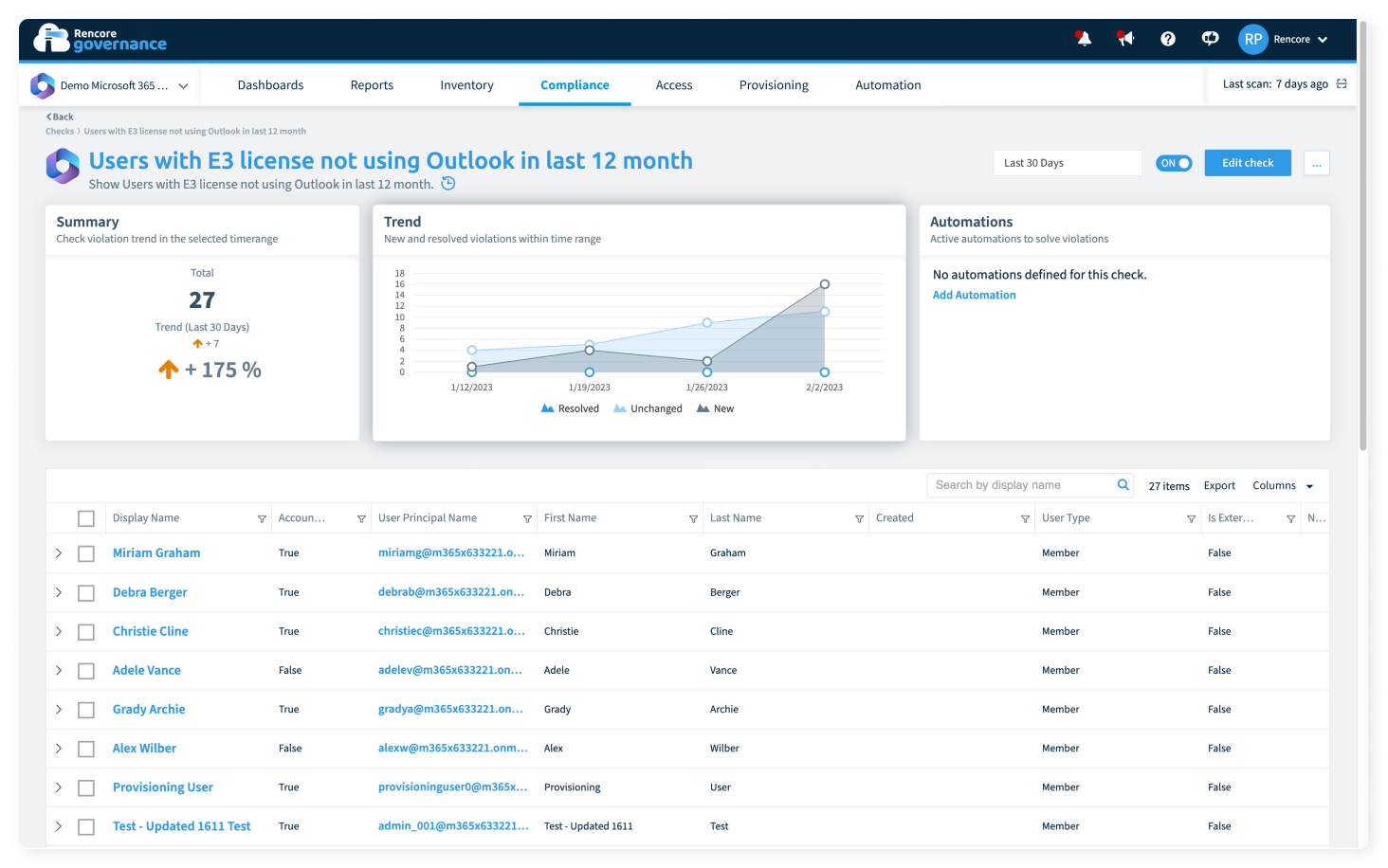The height and width of the screenshot is (868, 1388).
Task: Open the Checks breadcrumb link
Action: pyautogui.click(x=60, y=132)
